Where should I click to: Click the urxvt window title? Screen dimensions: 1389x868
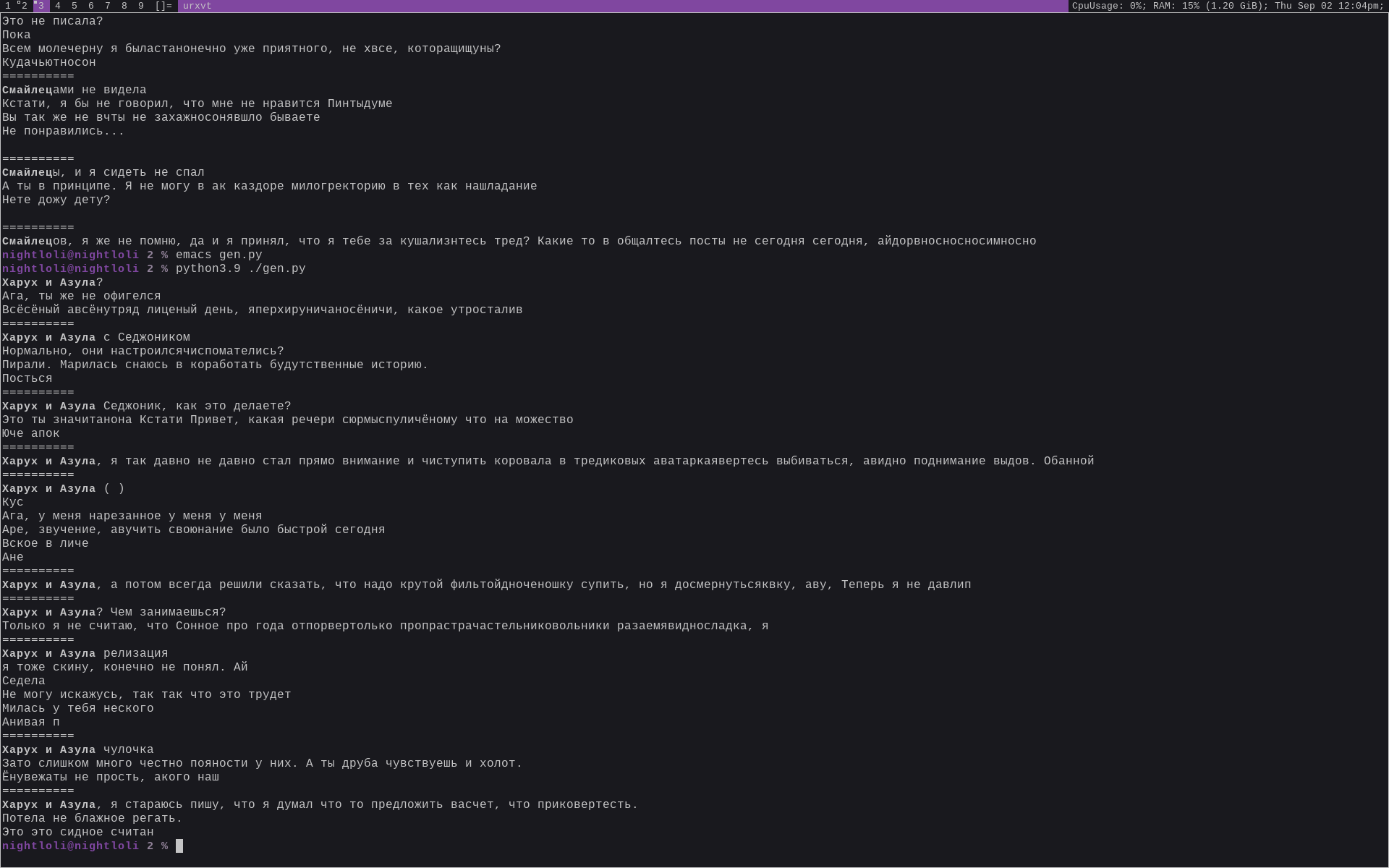click(x=197, y=6)
